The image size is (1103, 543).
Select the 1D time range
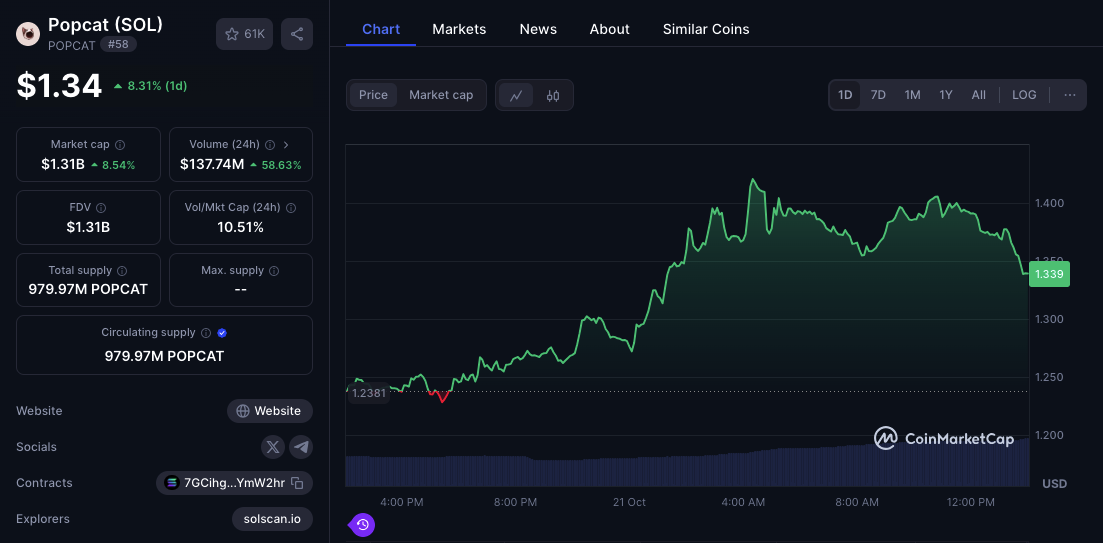pos(846,95)
